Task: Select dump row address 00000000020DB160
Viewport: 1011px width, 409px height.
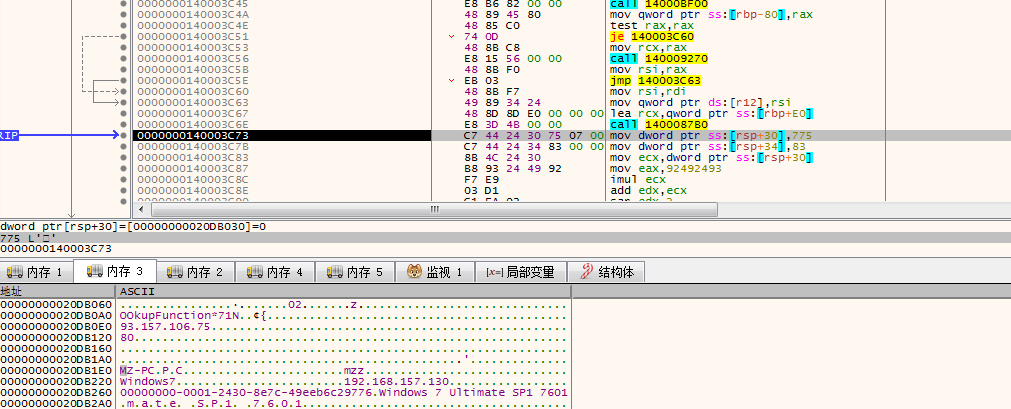Action: point(57,348)
